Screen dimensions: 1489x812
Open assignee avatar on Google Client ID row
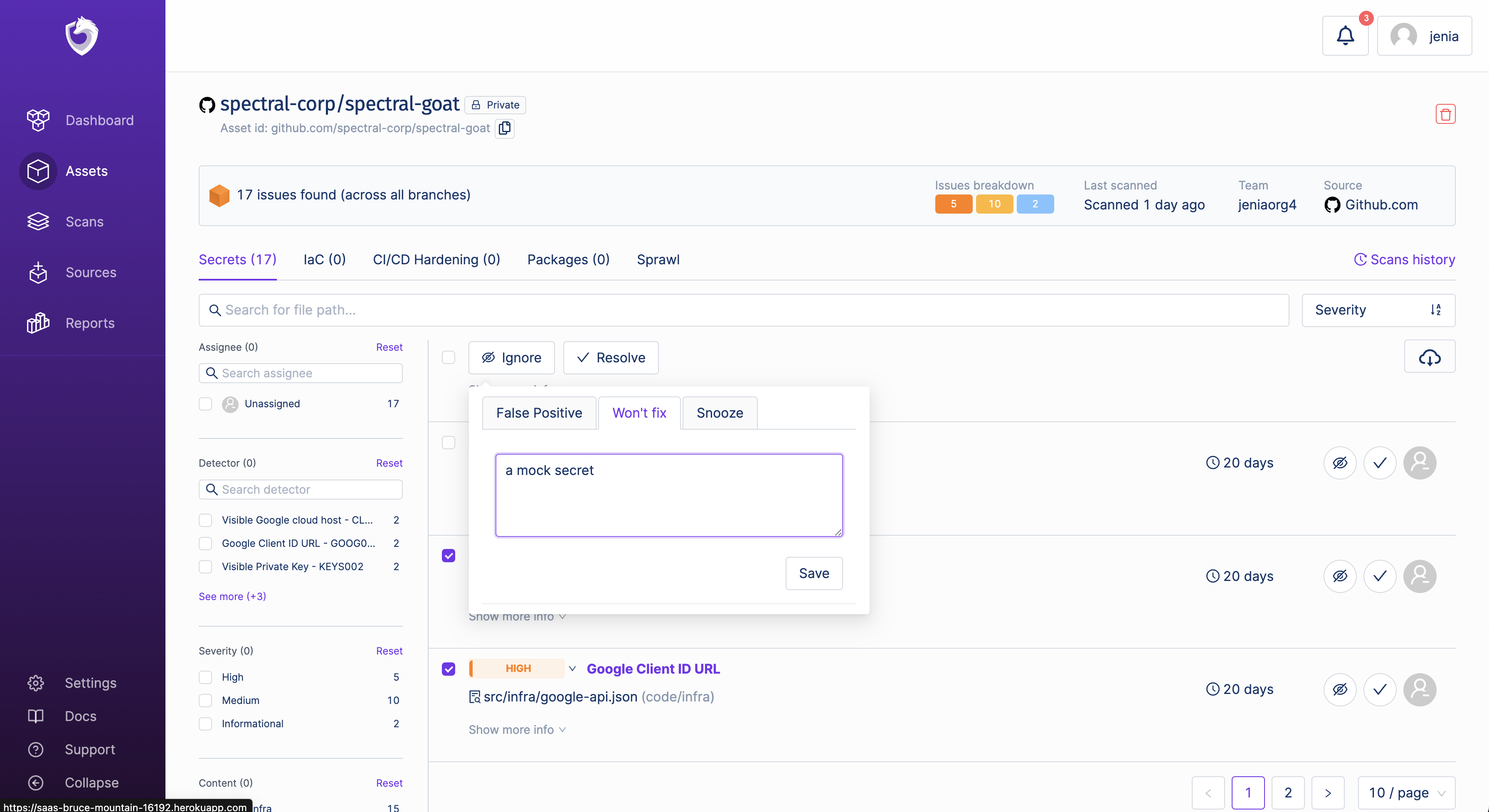[x=1420, y=689]
